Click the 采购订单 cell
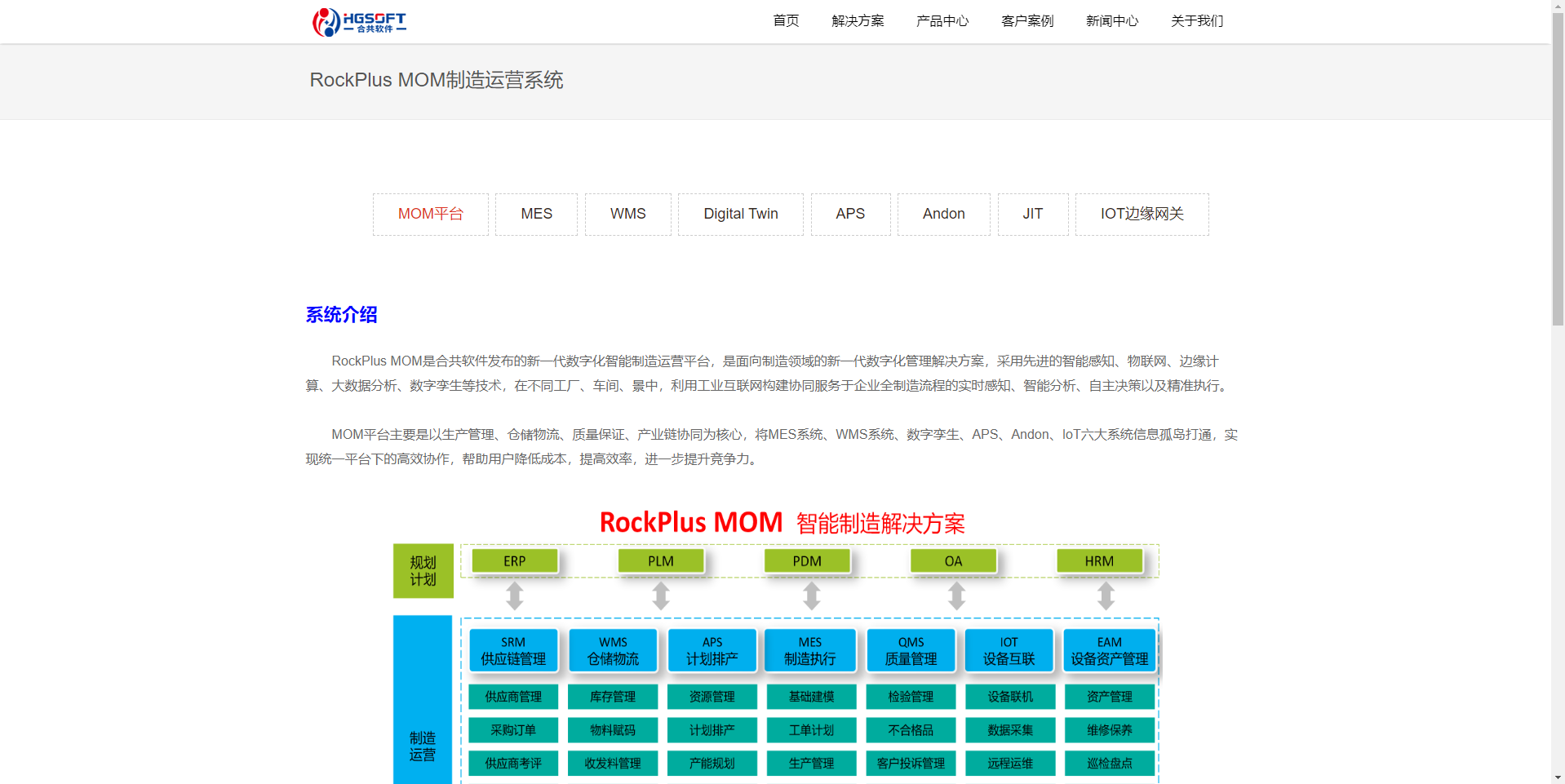Viewport: 1565px width, 784px height. pyautogui.click(x=513, y=730)
